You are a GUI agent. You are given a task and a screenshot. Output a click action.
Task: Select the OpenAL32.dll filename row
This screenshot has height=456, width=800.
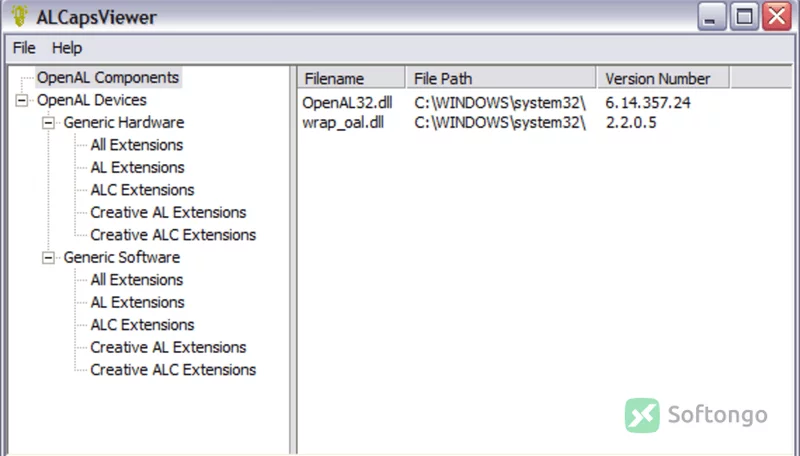click(347, 103)
